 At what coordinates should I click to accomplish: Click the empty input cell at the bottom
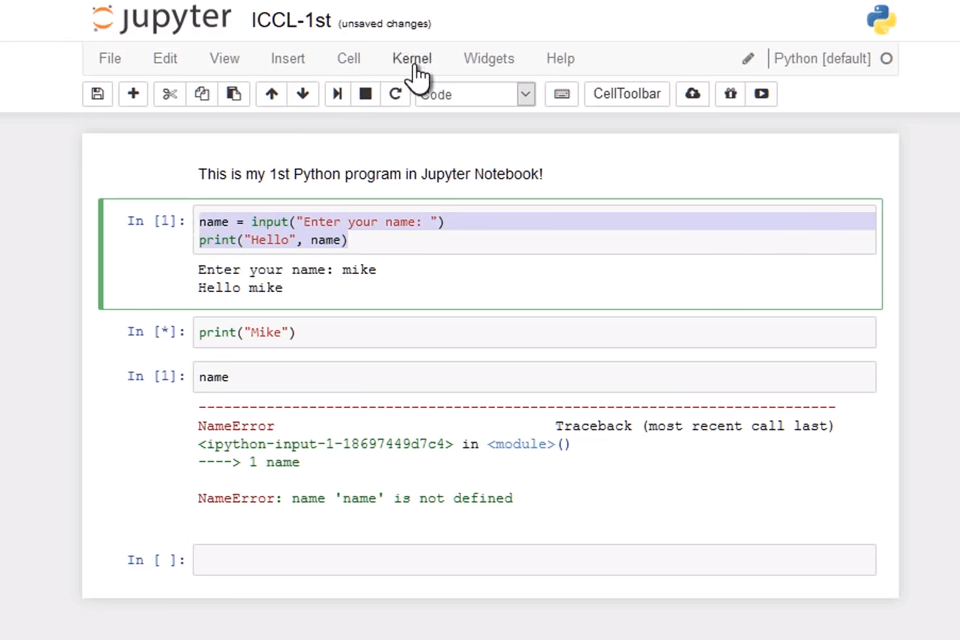point(533,560)
